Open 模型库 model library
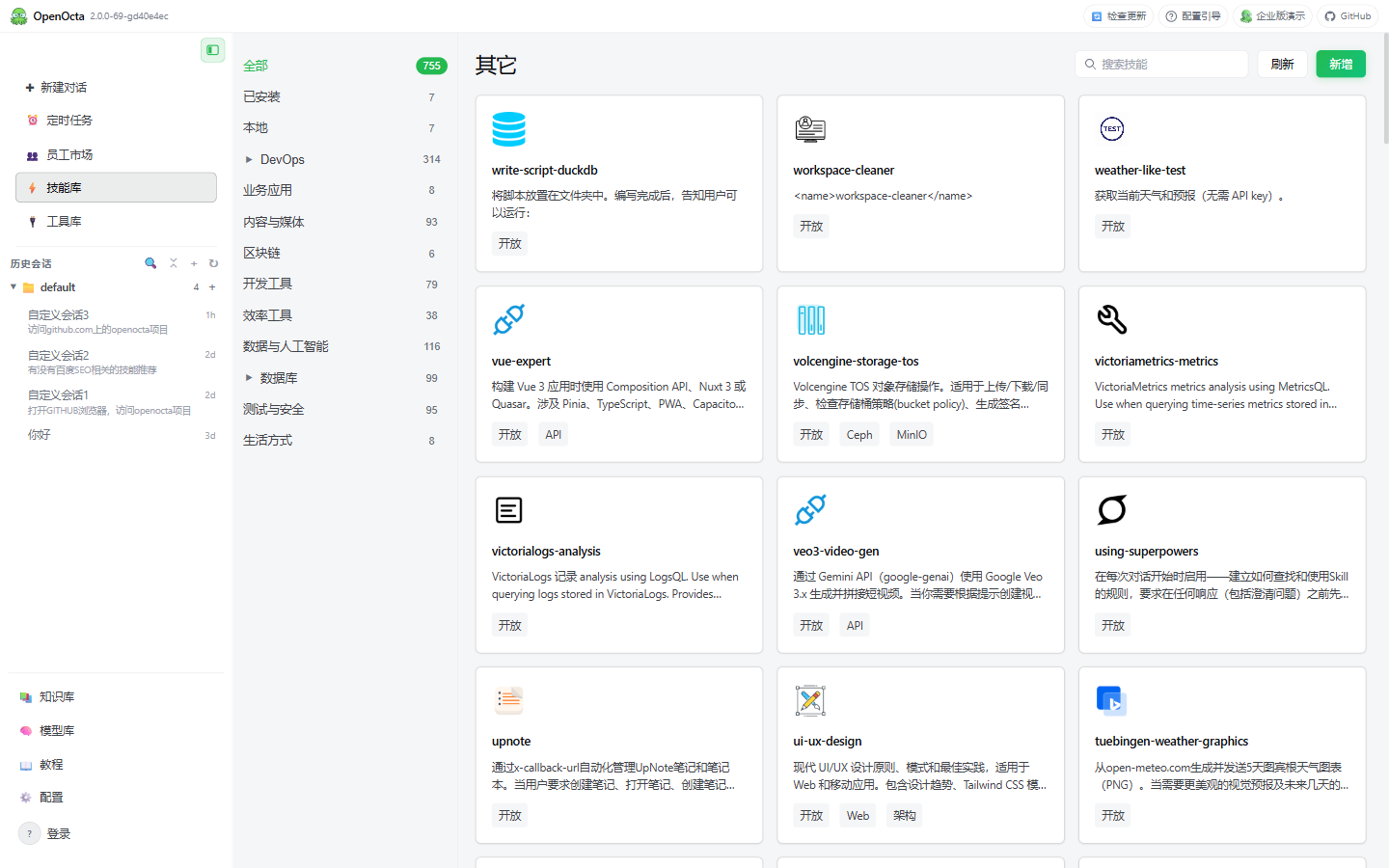This screenshot has width=1389, height=868. pyautogui.click(x=116, y=730)
